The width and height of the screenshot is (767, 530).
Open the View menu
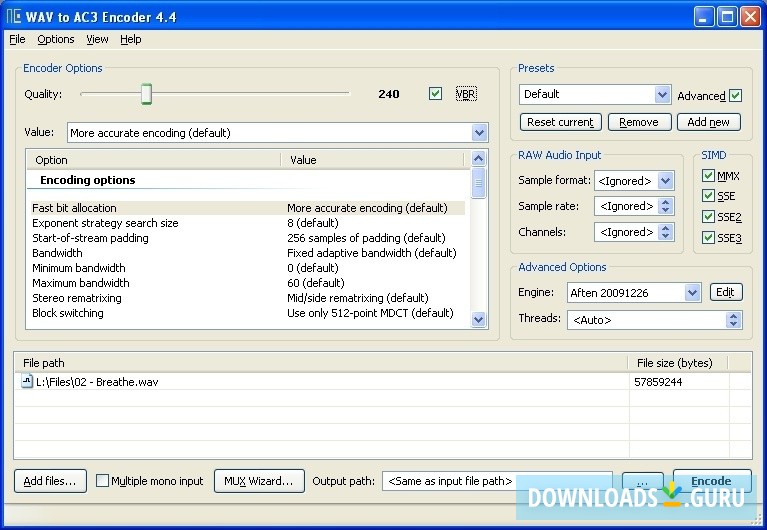point(97,39)
